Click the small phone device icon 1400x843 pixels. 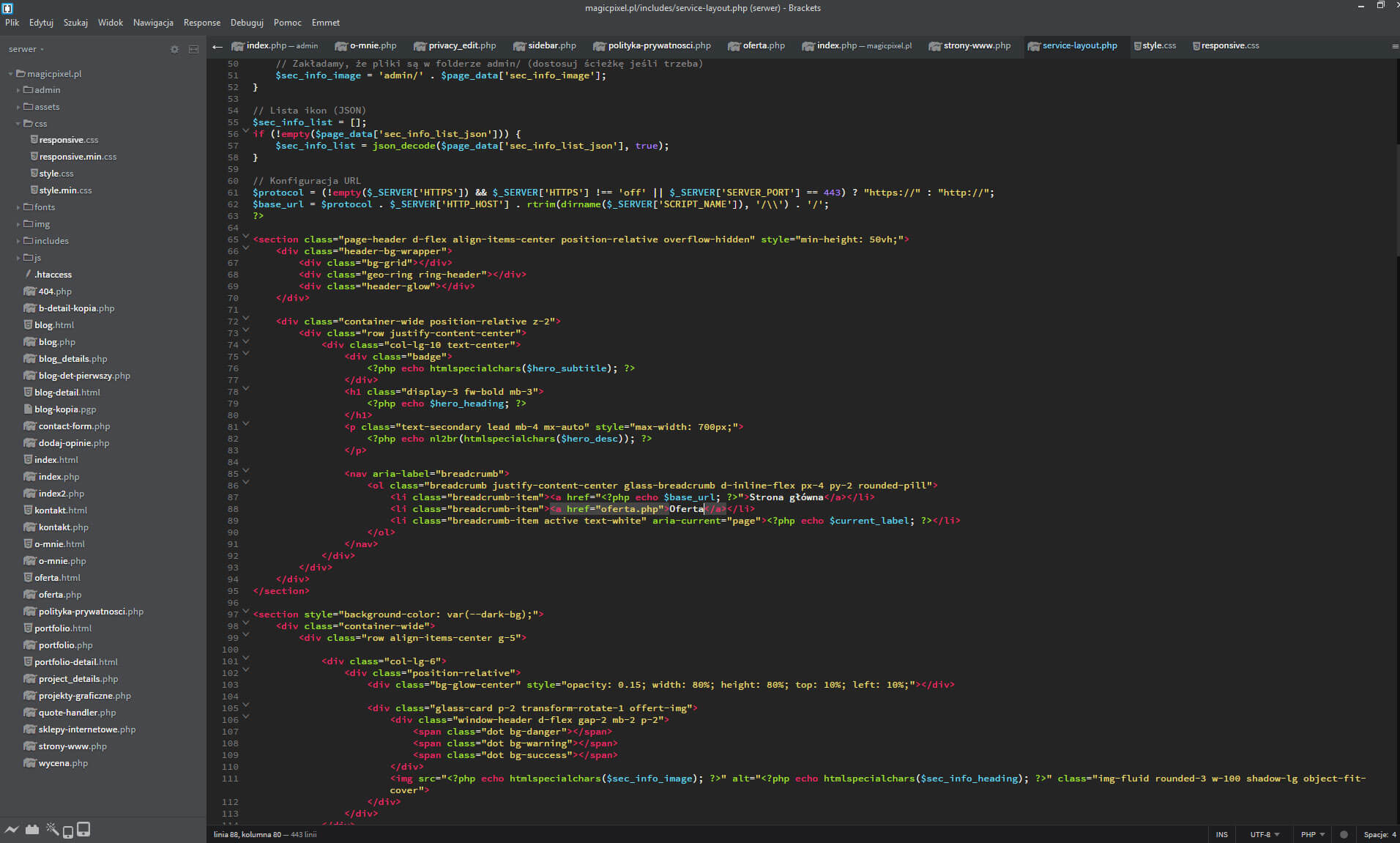[68, 831]
